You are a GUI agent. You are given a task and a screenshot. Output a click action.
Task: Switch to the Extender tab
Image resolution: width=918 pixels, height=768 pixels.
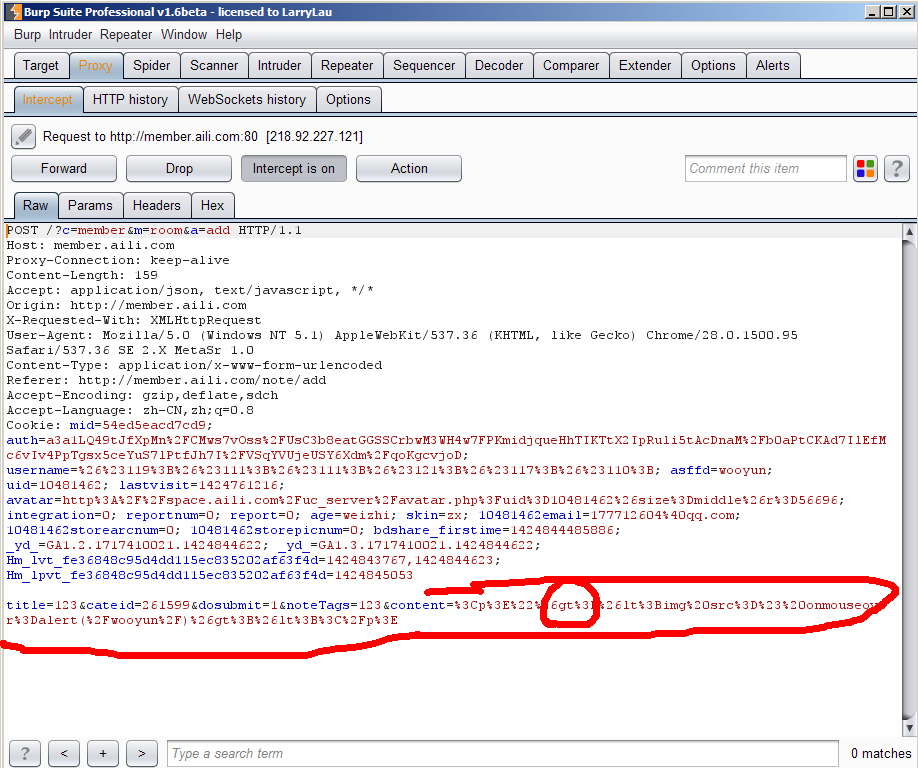[645, 66]
